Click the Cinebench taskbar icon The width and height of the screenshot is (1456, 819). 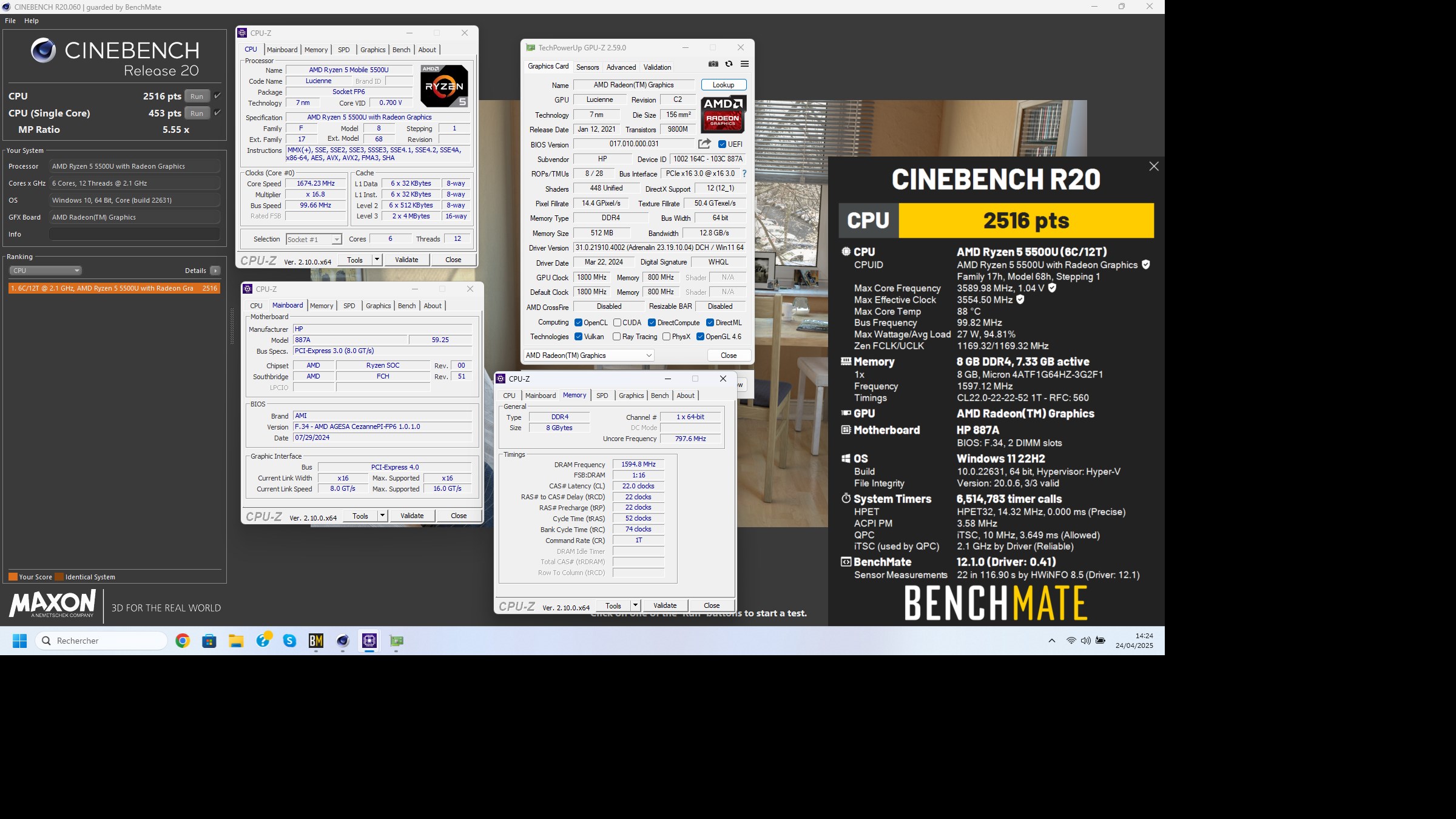tap(343, 641)
